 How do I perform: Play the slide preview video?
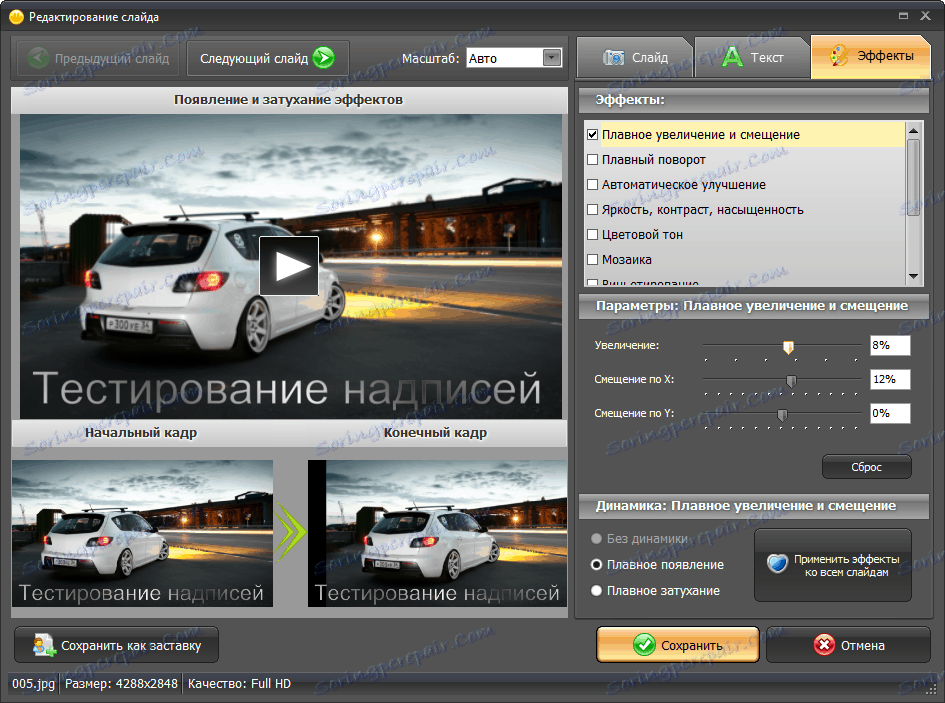pyautogui.click(x=289, y=265)
